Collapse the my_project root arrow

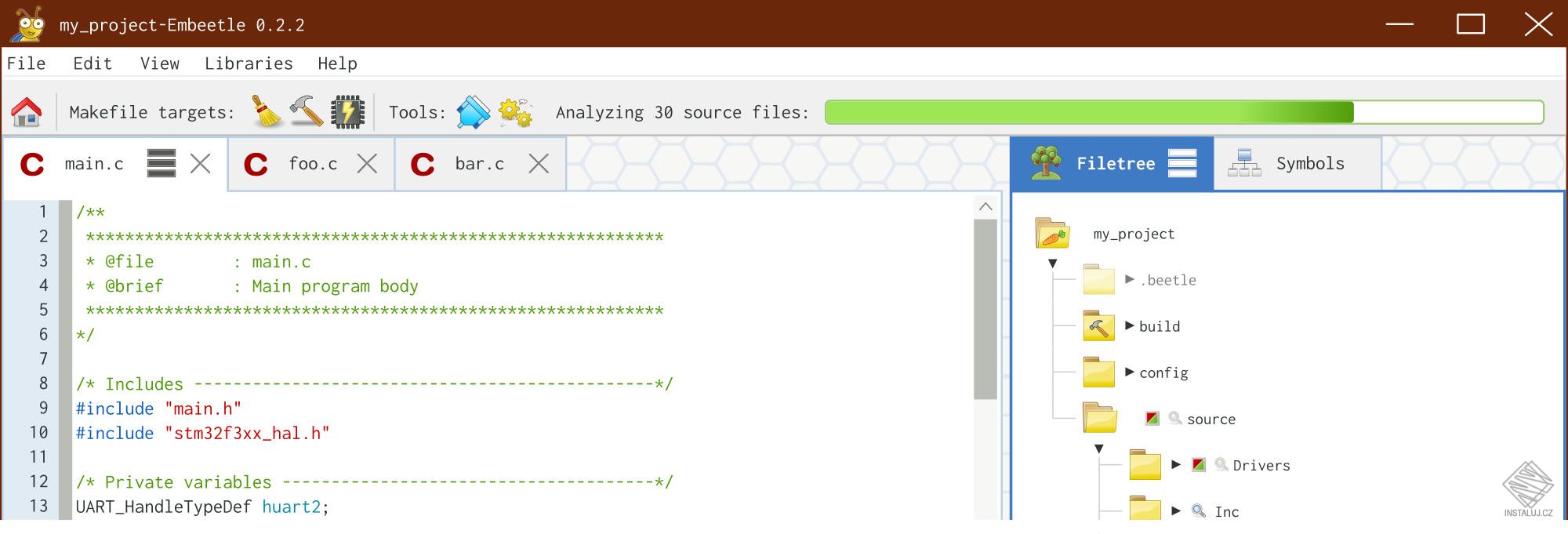pos(1052,263)
